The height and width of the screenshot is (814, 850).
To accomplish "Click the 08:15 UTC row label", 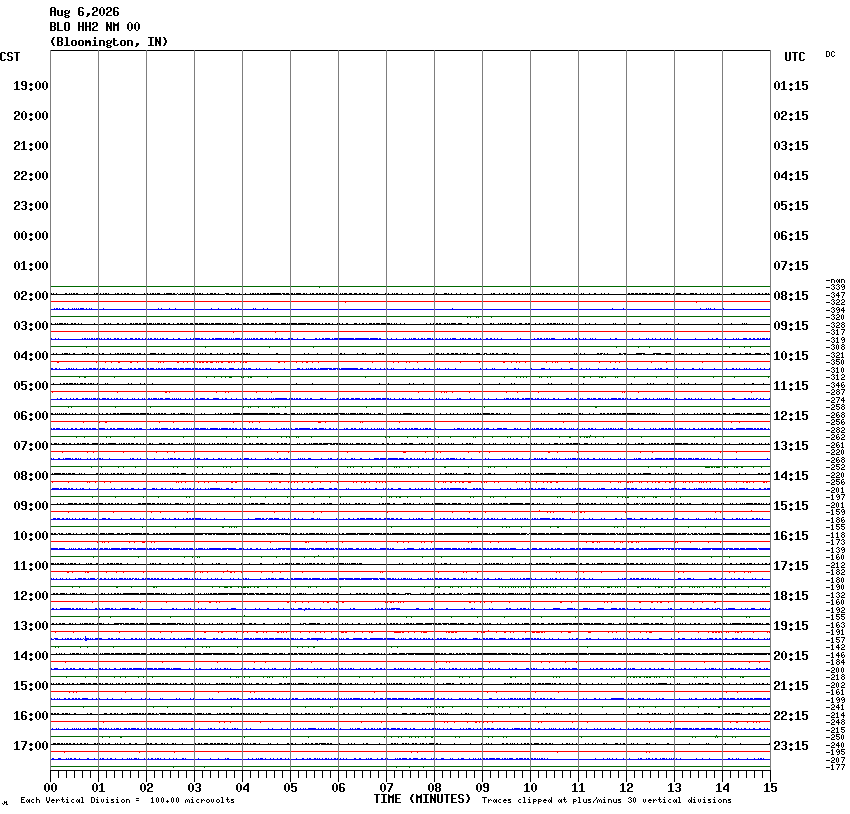I will 791,296.
